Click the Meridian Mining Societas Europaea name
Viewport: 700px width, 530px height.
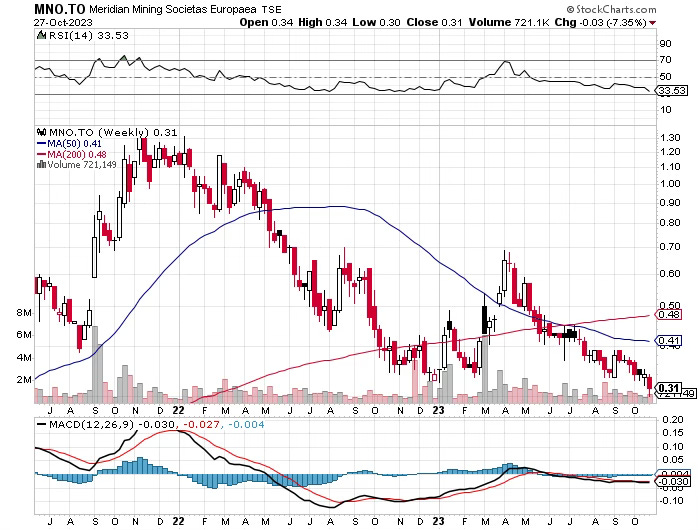pyautogui.click(x=173, y=9)
